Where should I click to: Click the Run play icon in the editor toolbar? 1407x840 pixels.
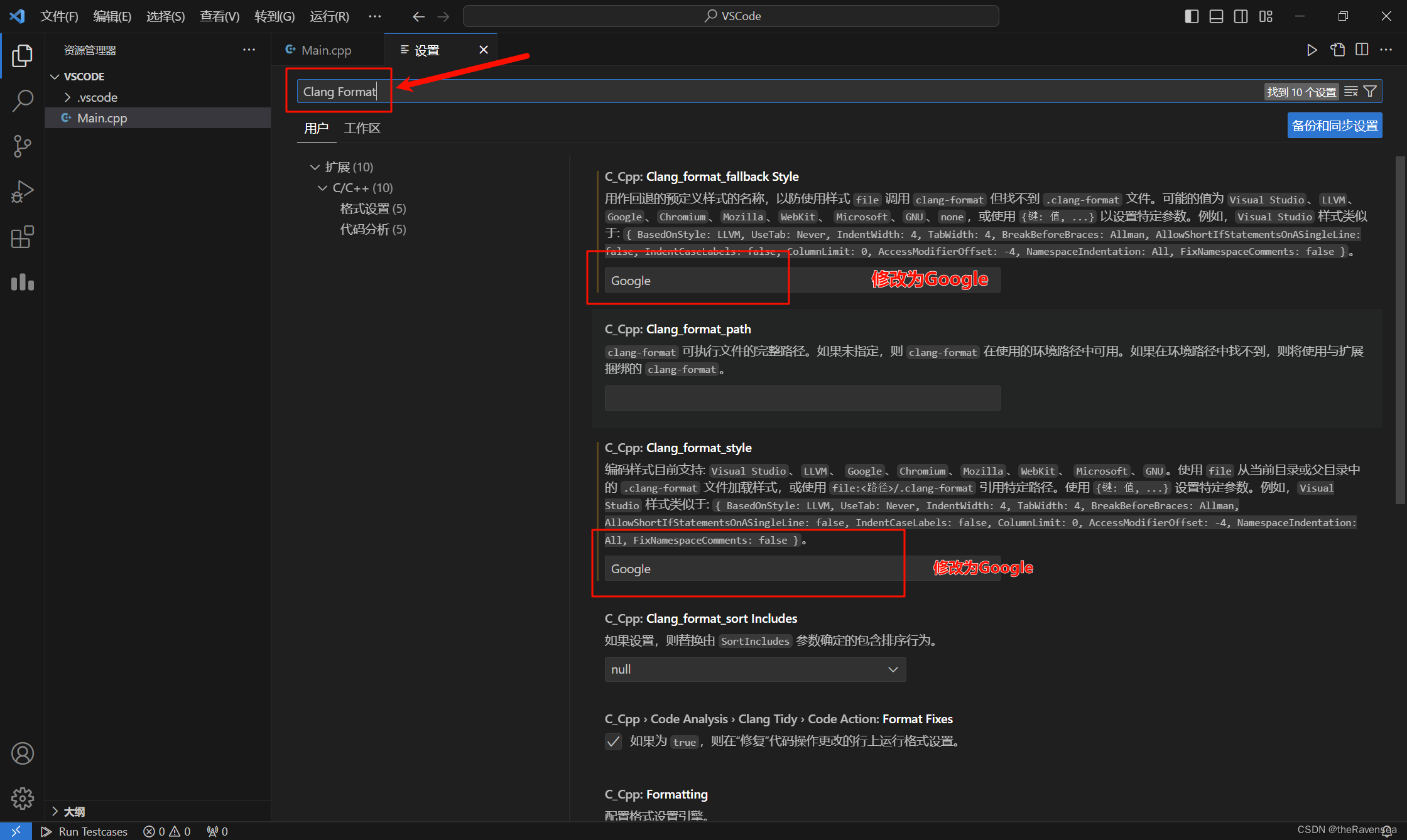(x=1312, y=50)
